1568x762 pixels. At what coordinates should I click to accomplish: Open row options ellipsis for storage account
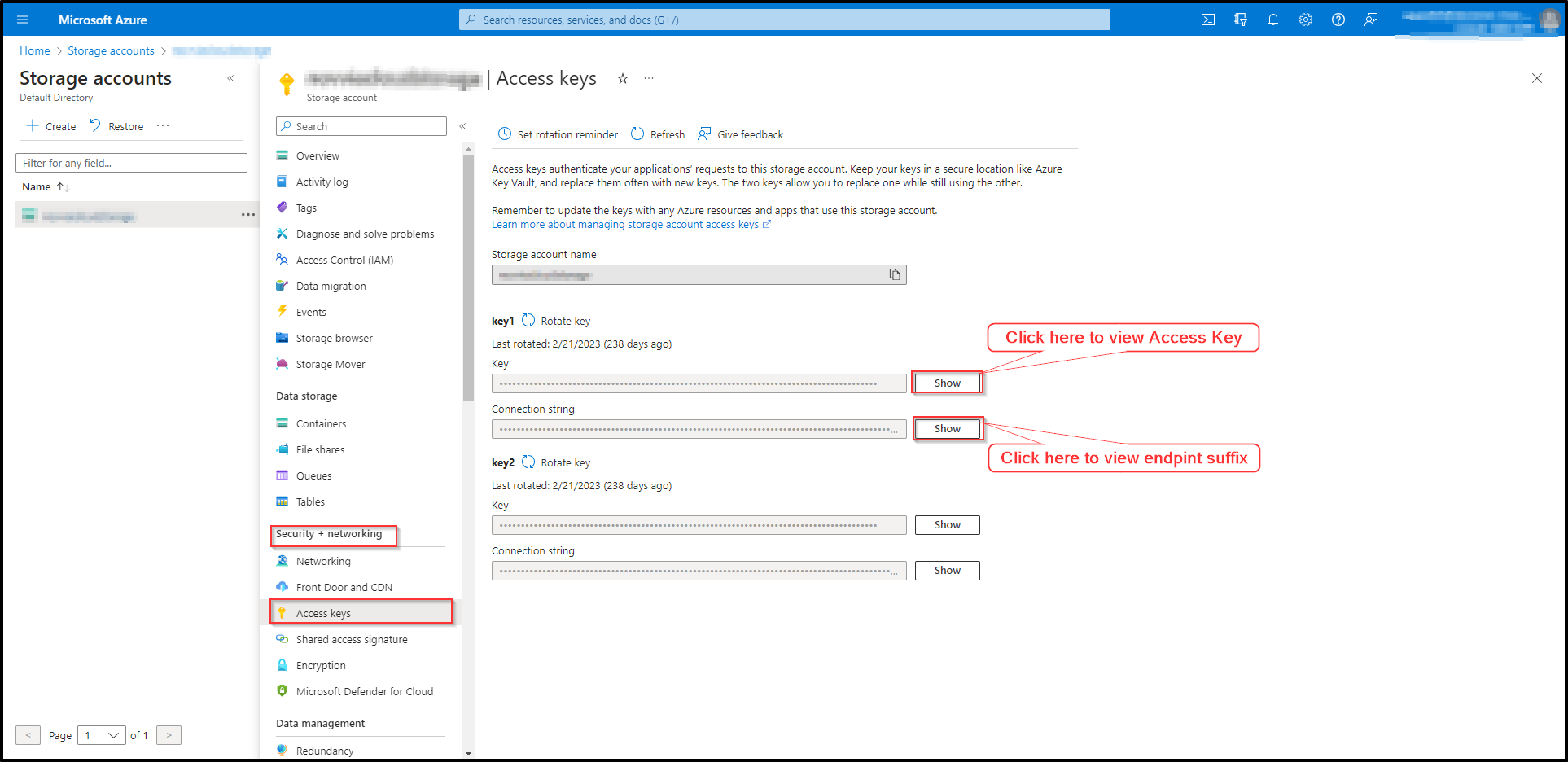pos(248,215)
